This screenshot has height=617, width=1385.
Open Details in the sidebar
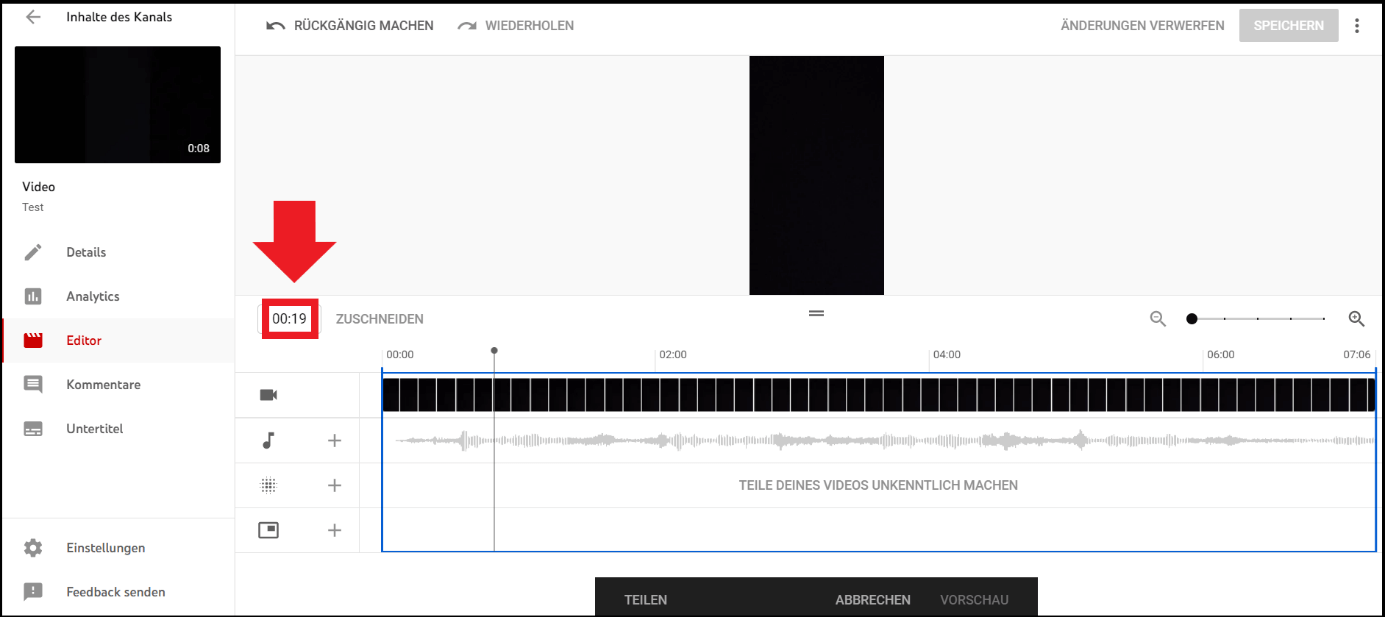(x=86, y=252)
